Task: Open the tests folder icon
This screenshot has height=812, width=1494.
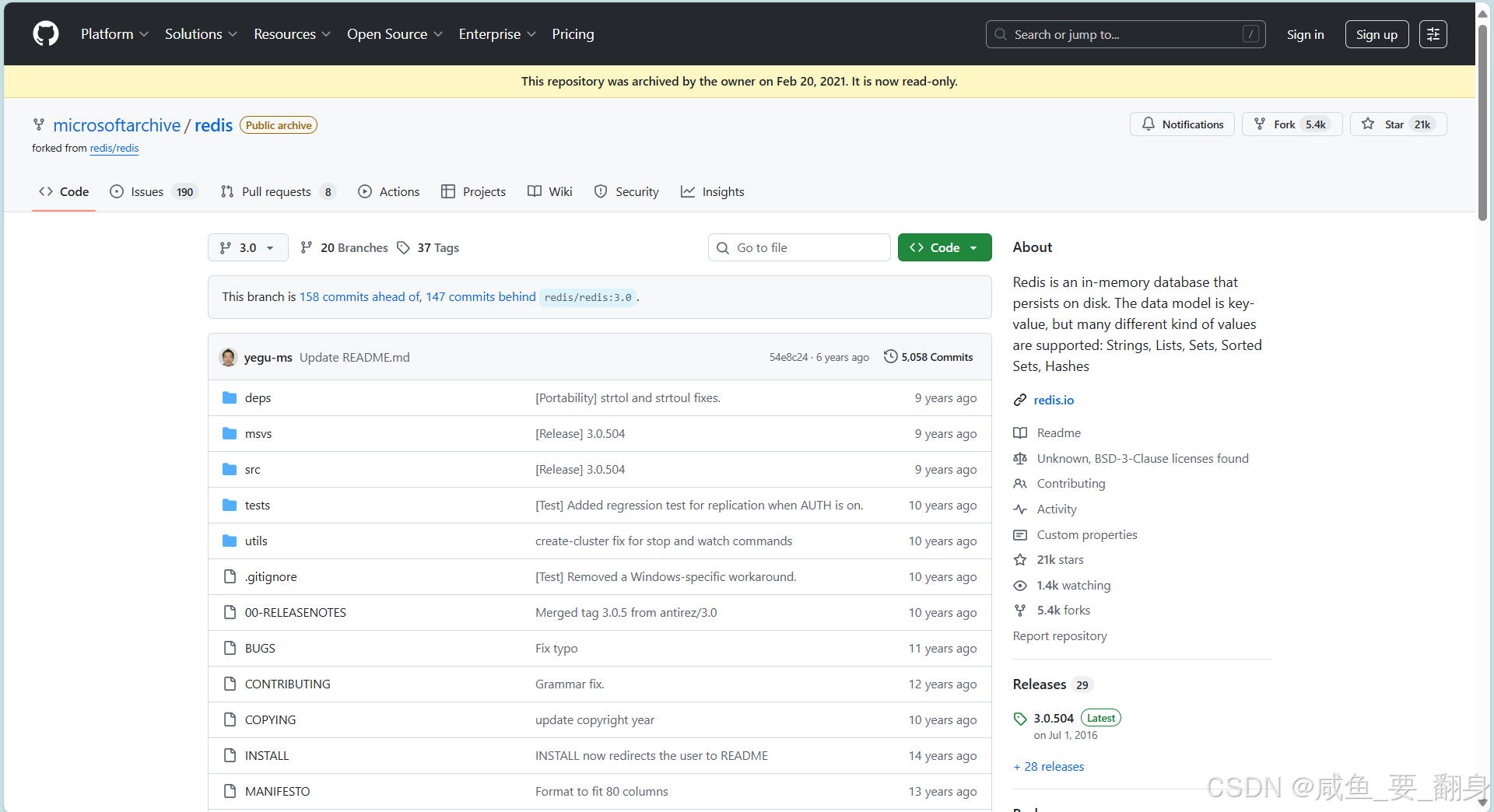Action: [230, 505]
